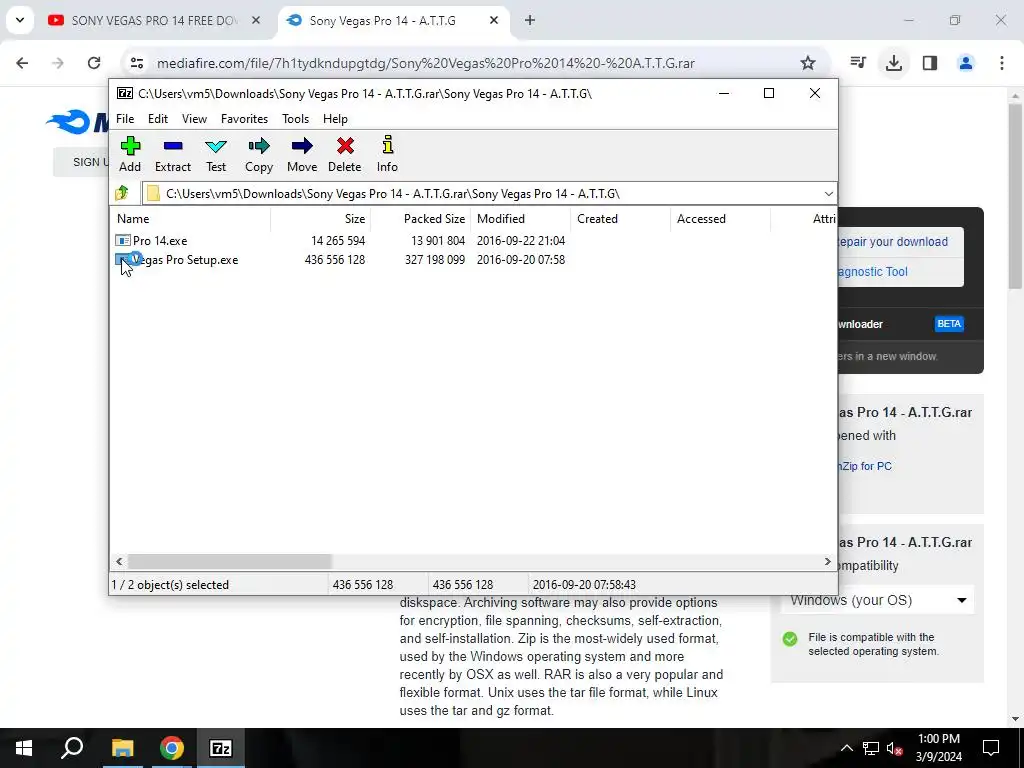Image resolution: width=1024 pixels, height=768 pixels.
Task: Open the Info toolbar icon
Action: tap(387, 145)
